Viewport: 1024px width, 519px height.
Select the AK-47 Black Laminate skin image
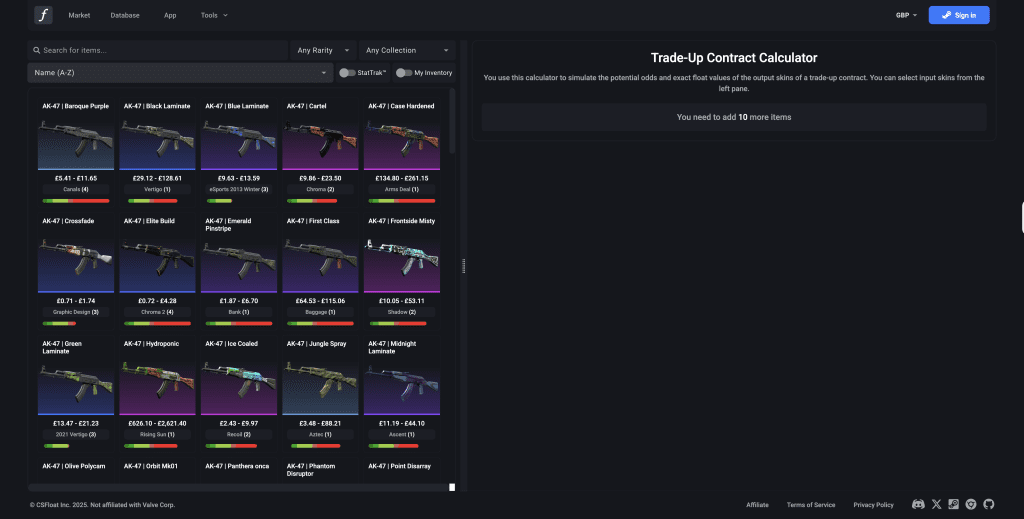pos(157,142)
